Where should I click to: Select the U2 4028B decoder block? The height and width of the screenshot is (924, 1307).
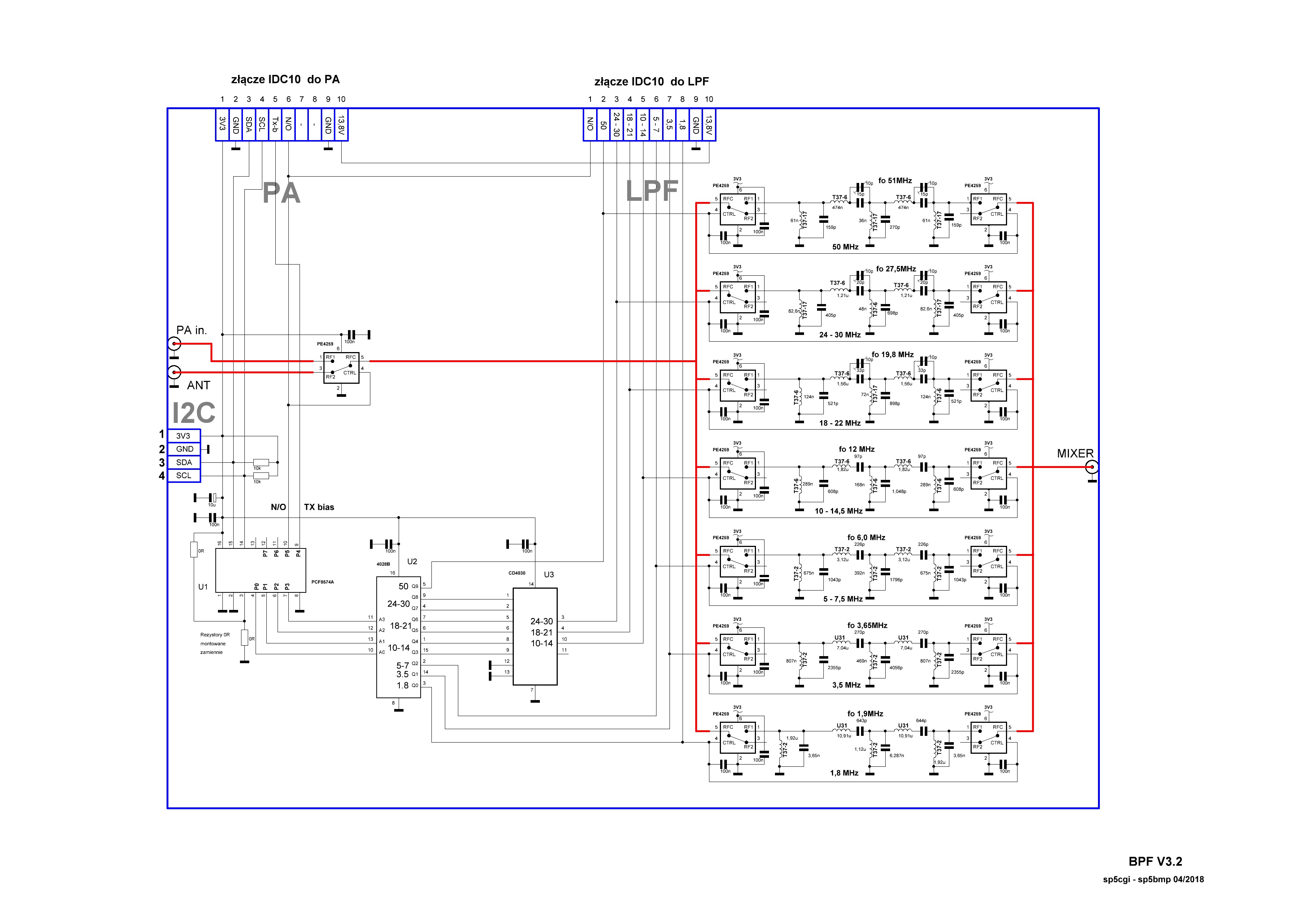click(399, 637)
